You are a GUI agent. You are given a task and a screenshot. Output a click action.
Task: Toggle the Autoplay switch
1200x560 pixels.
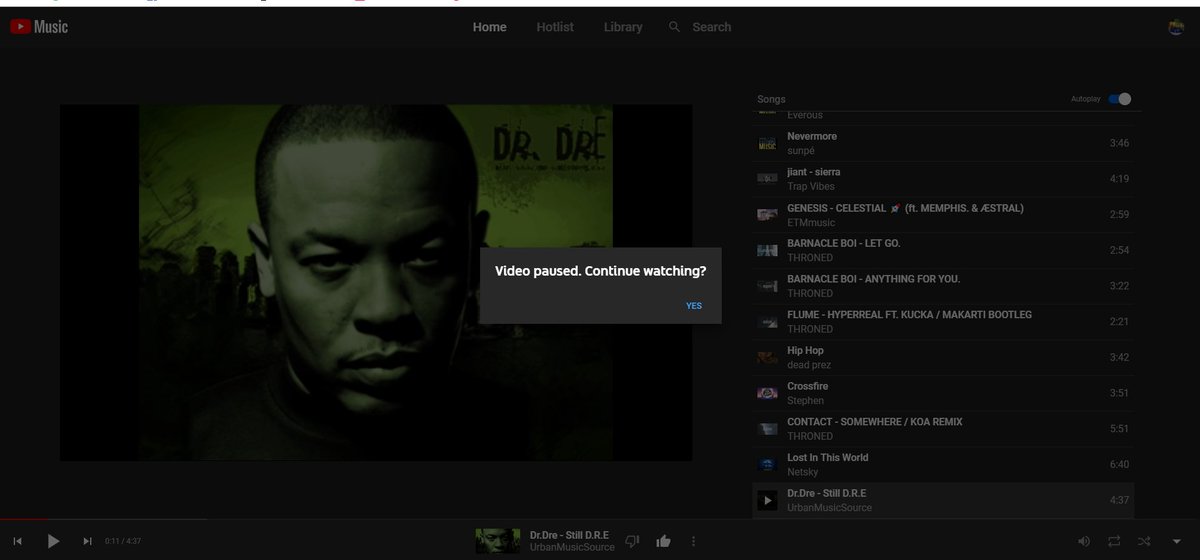tap(1120, 99)
